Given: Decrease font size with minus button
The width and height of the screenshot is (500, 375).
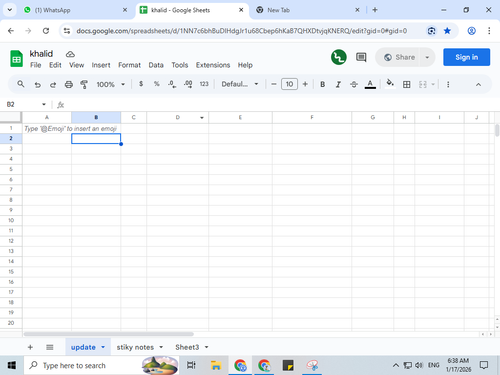Looking at the screenshot, I should [x=274, y=84].
